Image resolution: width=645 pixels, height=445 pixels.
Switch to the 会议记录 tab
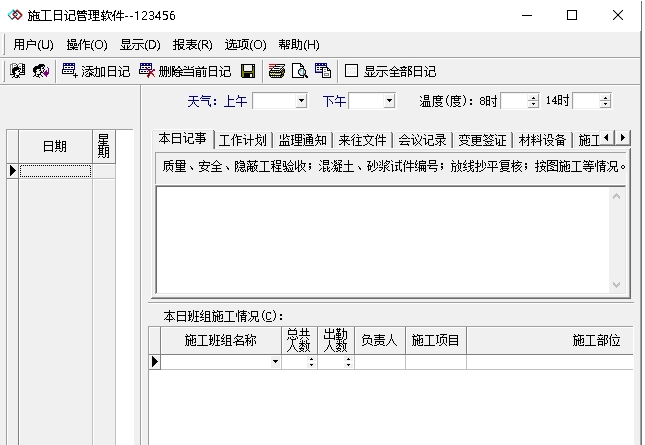(x=422, y=140)
